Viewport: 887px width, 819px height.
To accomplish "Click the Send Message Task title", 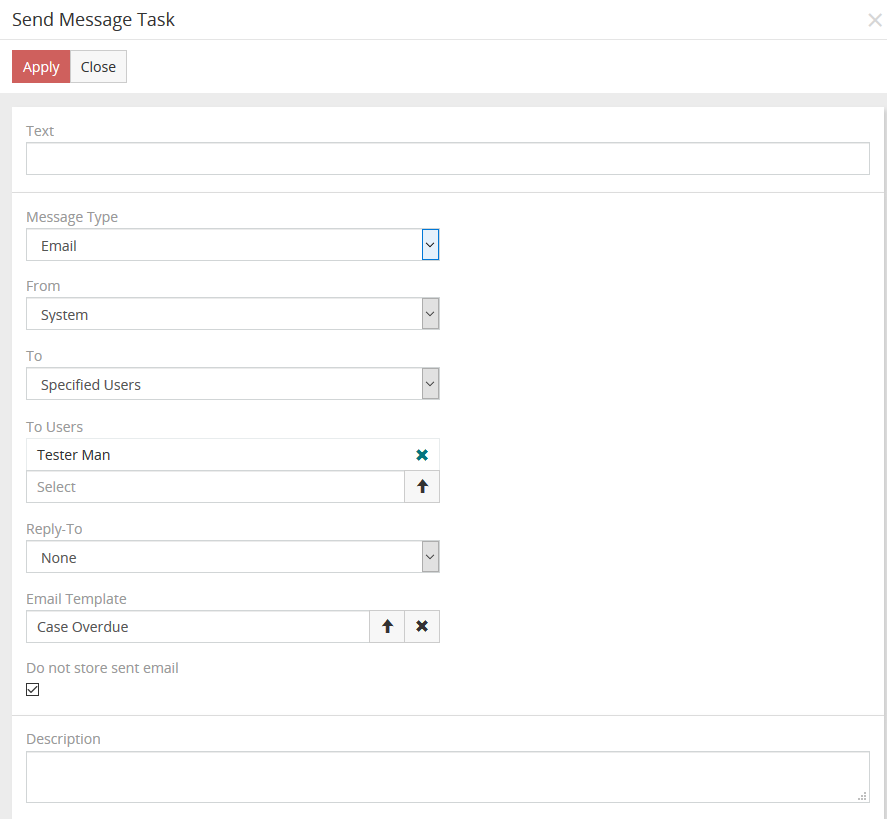I will pyautogui.click(x=93, y=20).
